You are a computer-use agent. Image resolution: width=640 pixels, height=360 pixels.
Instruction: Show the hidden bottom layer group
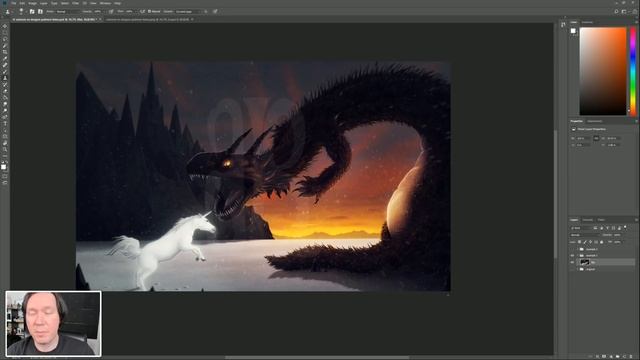[572, 269]
